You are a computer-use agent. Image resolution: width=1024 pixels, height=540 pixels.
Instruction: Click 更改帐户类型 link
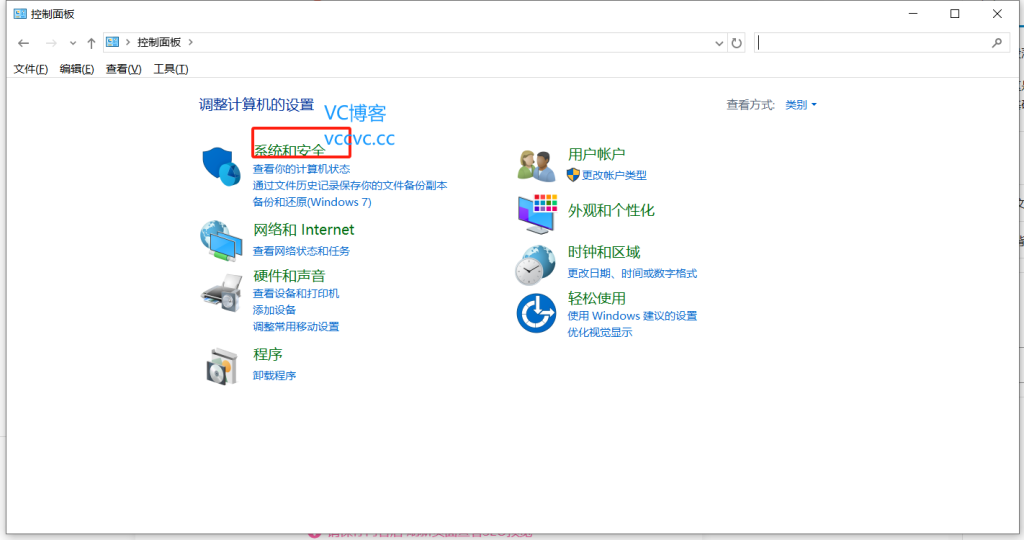pos(614,175)
